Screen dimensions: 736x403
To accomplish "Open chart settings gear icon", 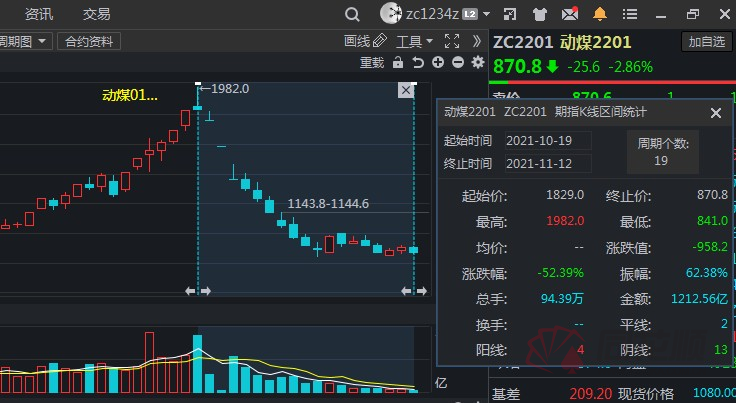I will pyautogui.click(x=477, y=63).
